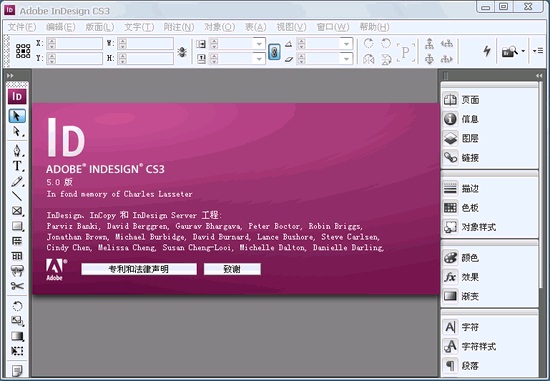Open the control panel flyout menu

click(538, 51)
